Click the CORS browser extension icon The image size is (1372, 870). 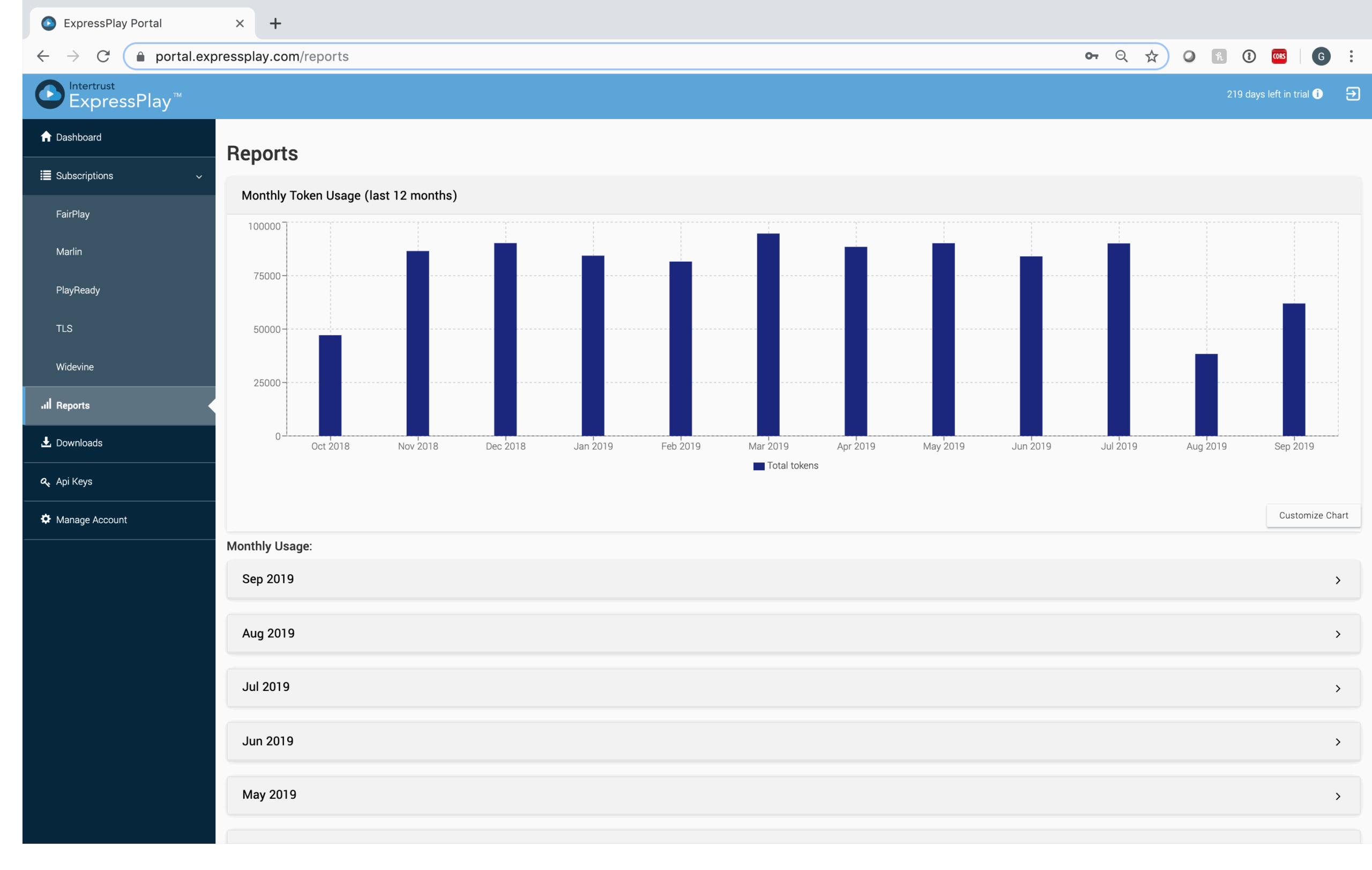tap(1279, 56)
